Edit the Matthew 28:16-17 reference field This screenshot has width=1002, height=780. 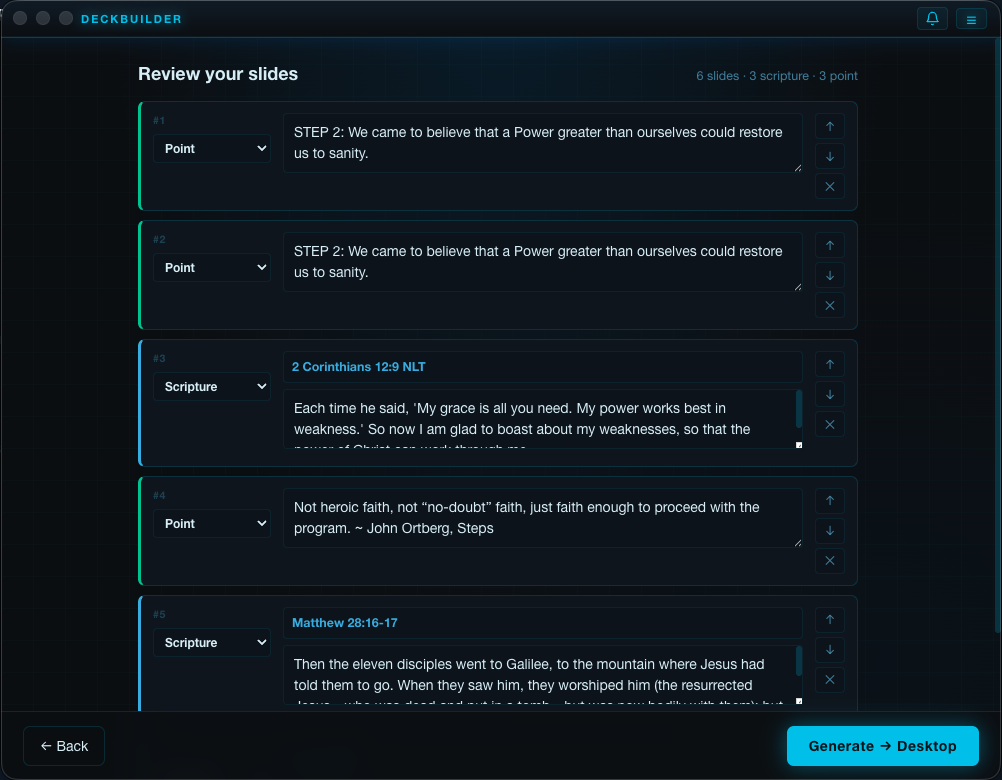tap(543, 623)
